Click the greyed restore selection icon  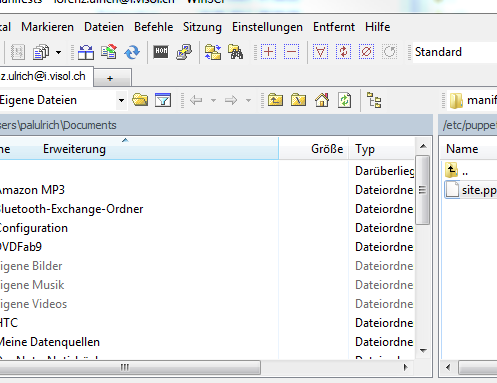tap(389, 52)
